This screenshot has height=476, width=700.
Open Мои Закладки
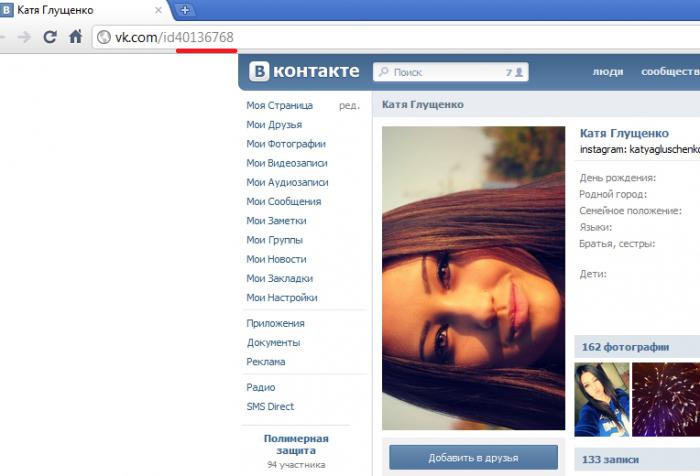(279, 278)
